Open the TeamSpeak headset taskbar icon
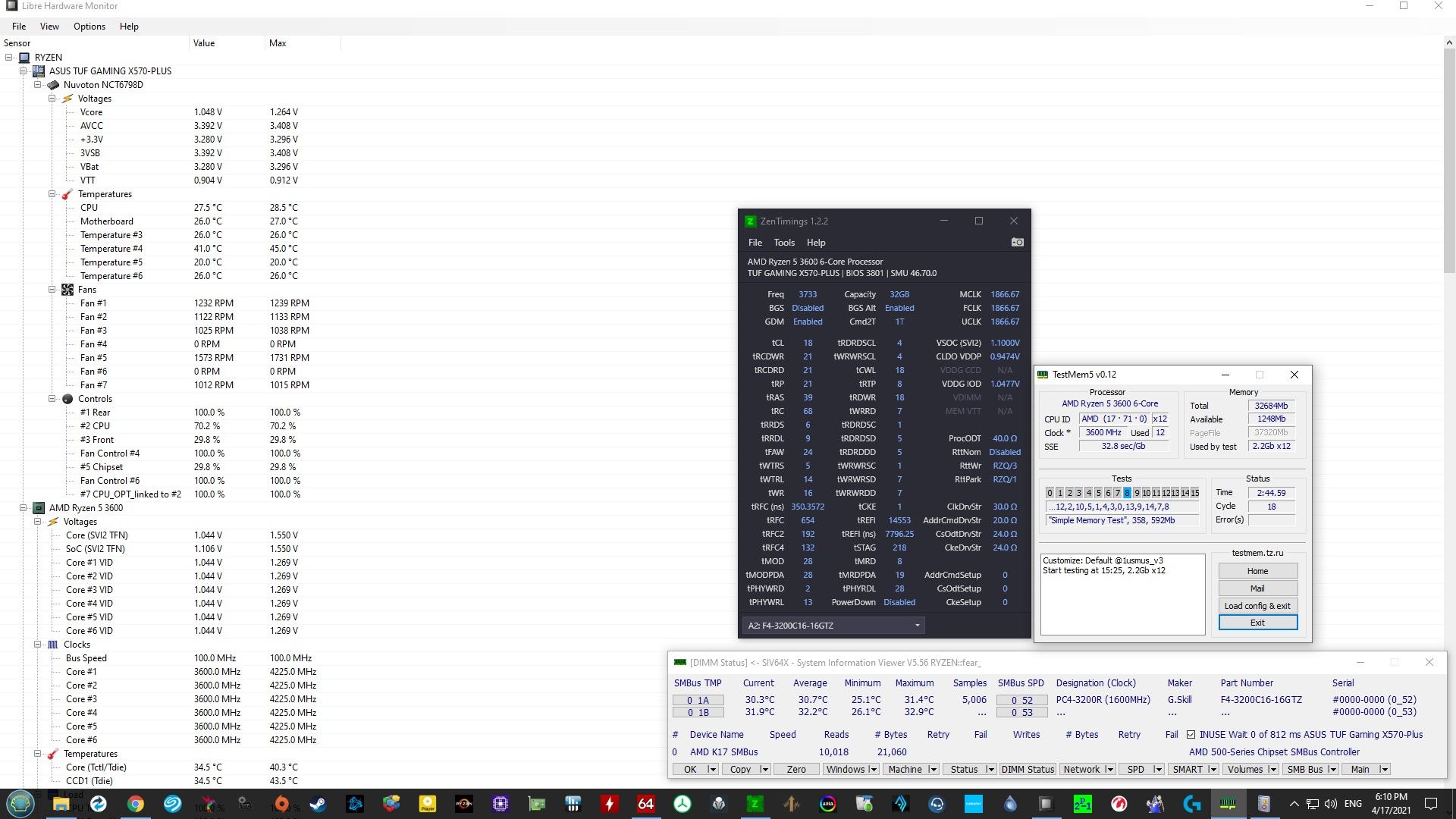 click(937, 804)
